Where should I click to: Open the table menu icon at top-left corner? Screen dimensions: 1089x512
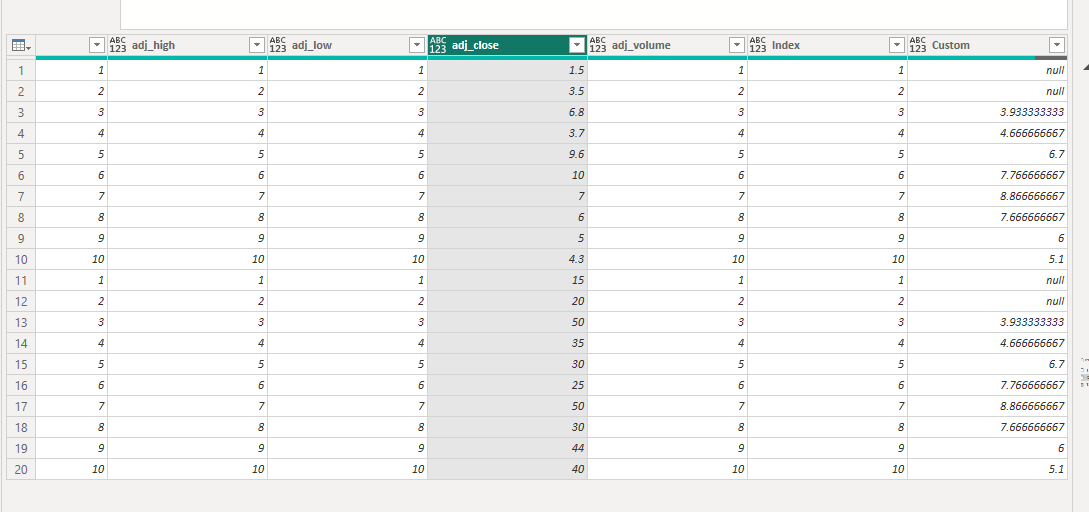click(x=21, y=46)
